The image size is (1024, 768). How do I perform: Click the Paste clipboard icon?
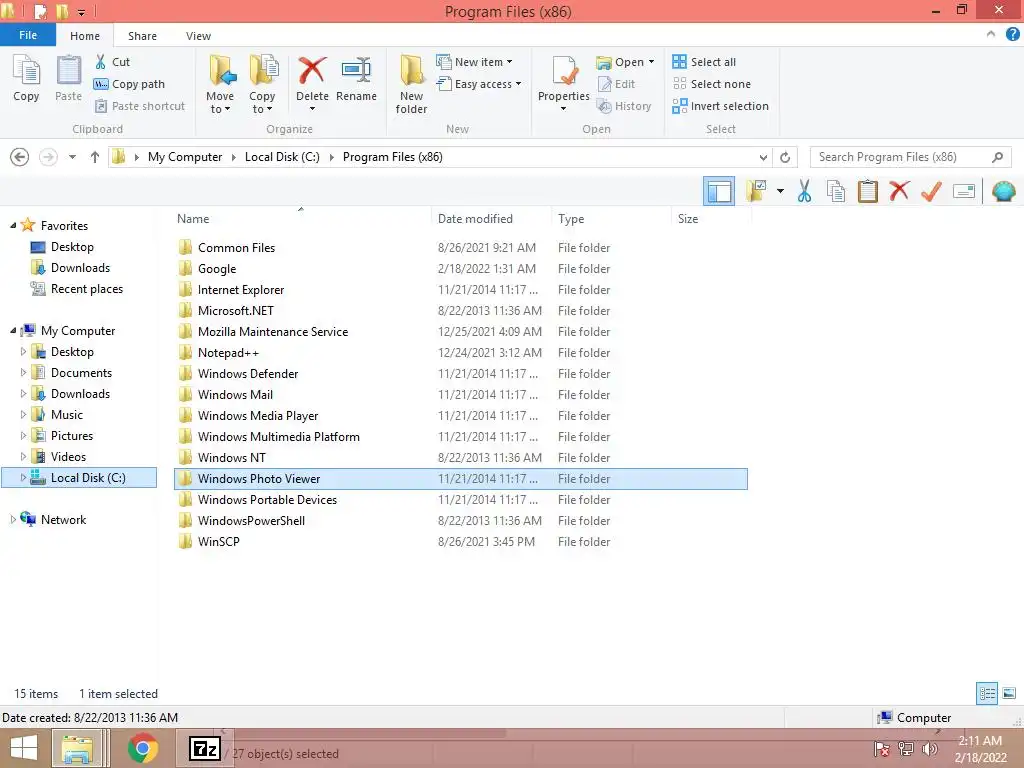click(69, 71)
